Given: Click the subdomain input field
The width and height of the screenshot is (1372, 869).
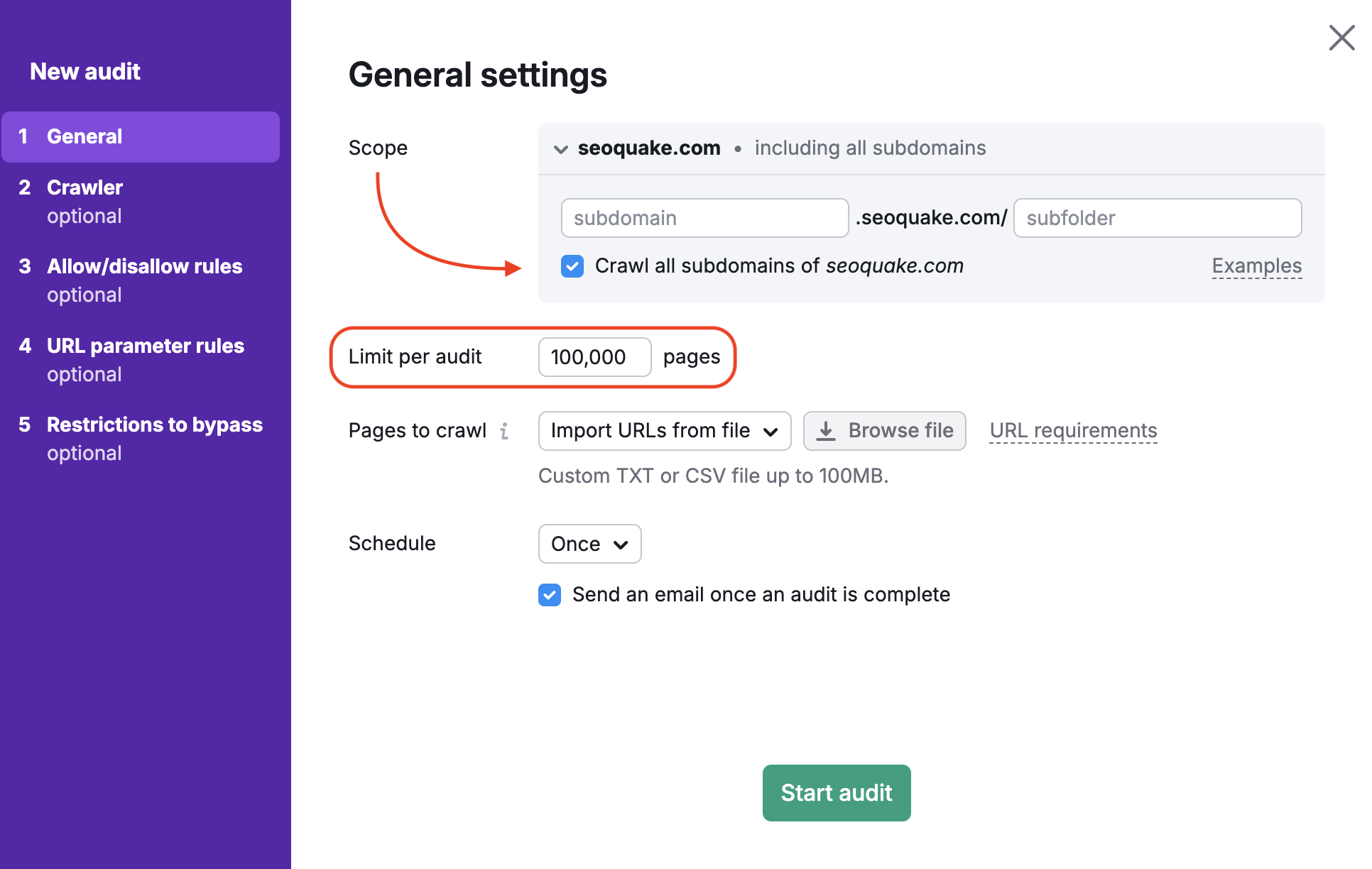Looking at the screenshot, I should tap(704, 218).
